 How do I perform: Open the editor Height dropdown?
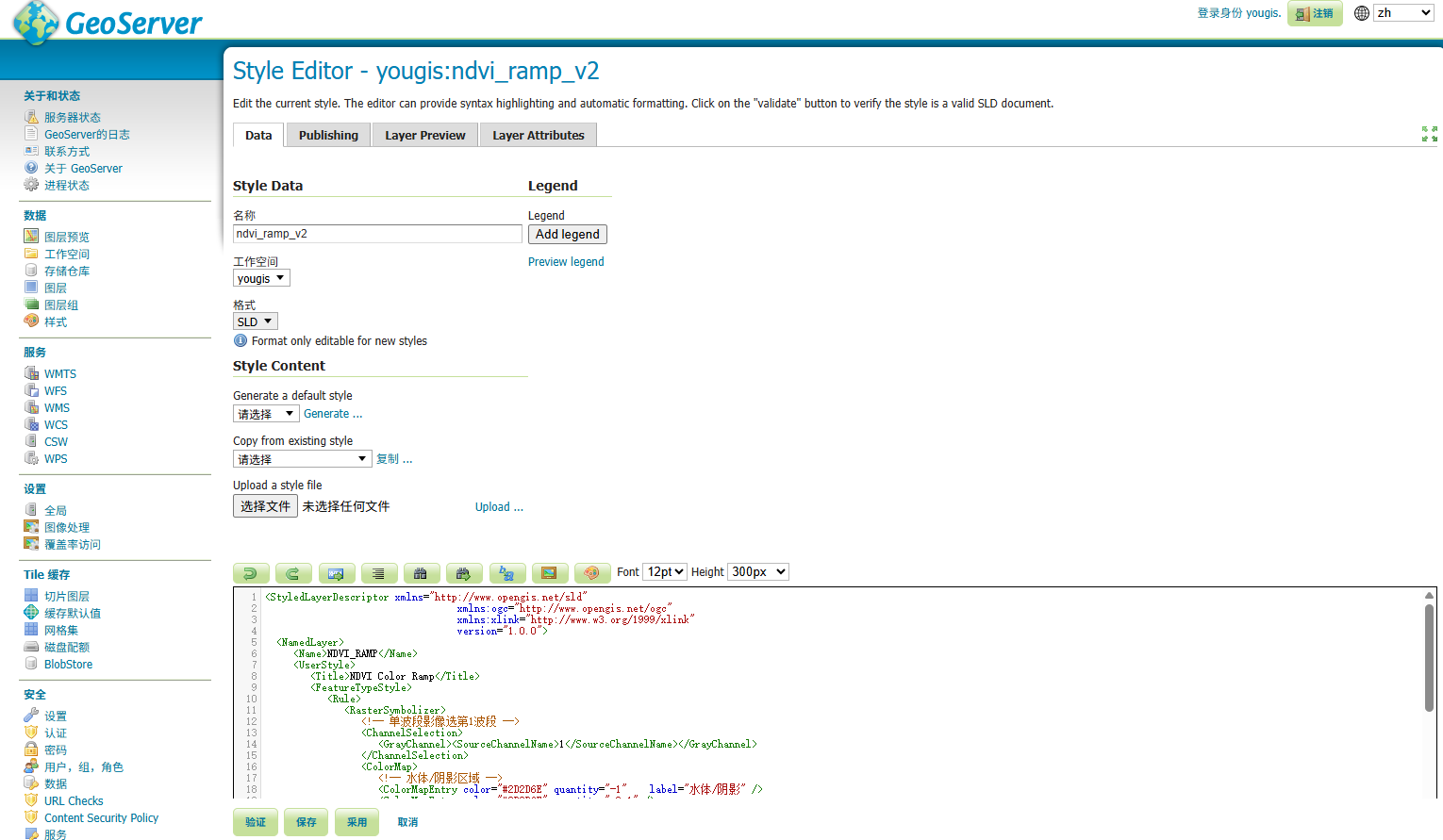(x=757, y=572)
